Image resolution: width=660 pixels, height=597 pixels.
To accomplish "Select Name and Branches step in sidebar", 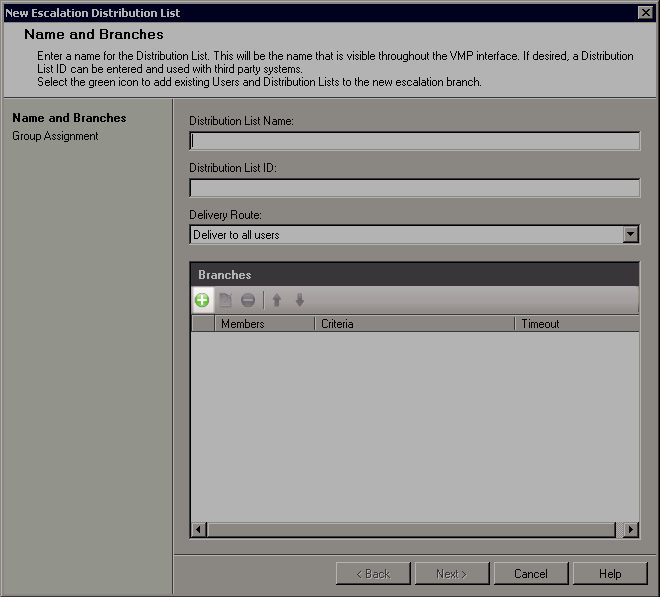I will pyautogui.click(x=69, y=118).
